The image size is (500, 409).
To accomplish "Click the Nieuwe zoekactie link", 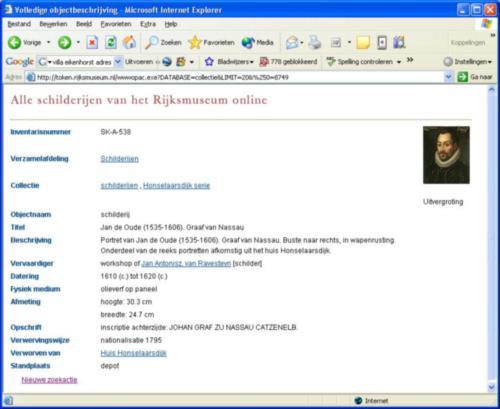I will (x=49, y=380).
